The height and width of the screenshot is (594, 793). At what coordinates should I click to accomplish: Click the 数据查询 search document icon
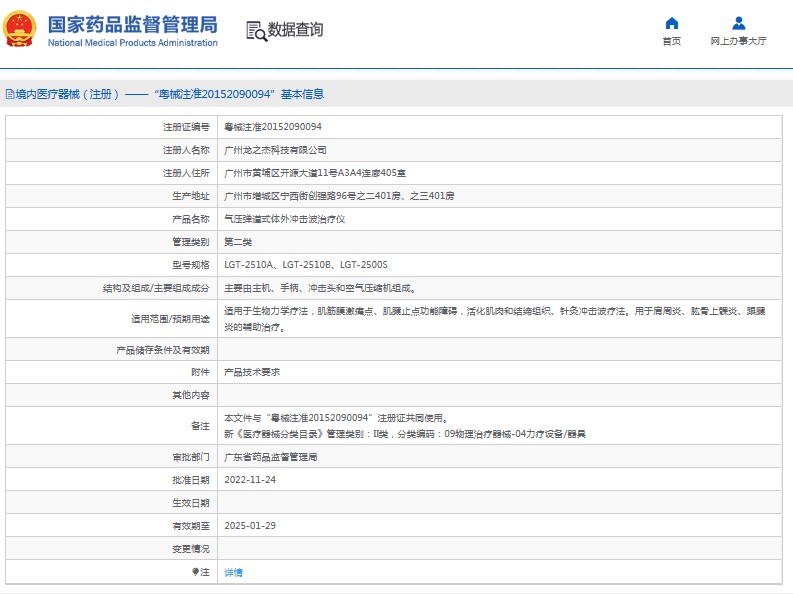click(x=256, y=31)
